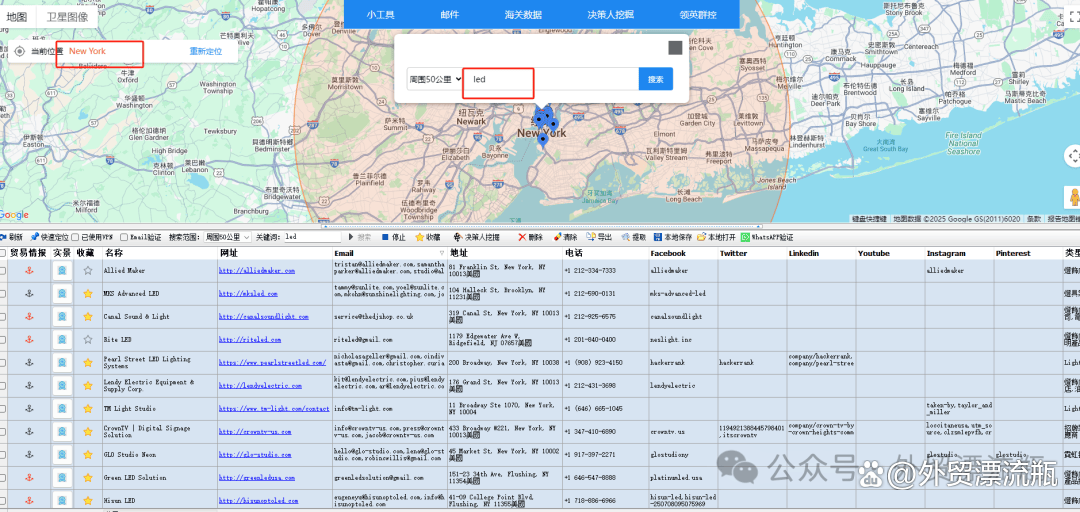This screenshot has height=512, width=1080.
Task: Open the 周围50公里 dropdown in map search panel
Action: (x=435, y=79)
